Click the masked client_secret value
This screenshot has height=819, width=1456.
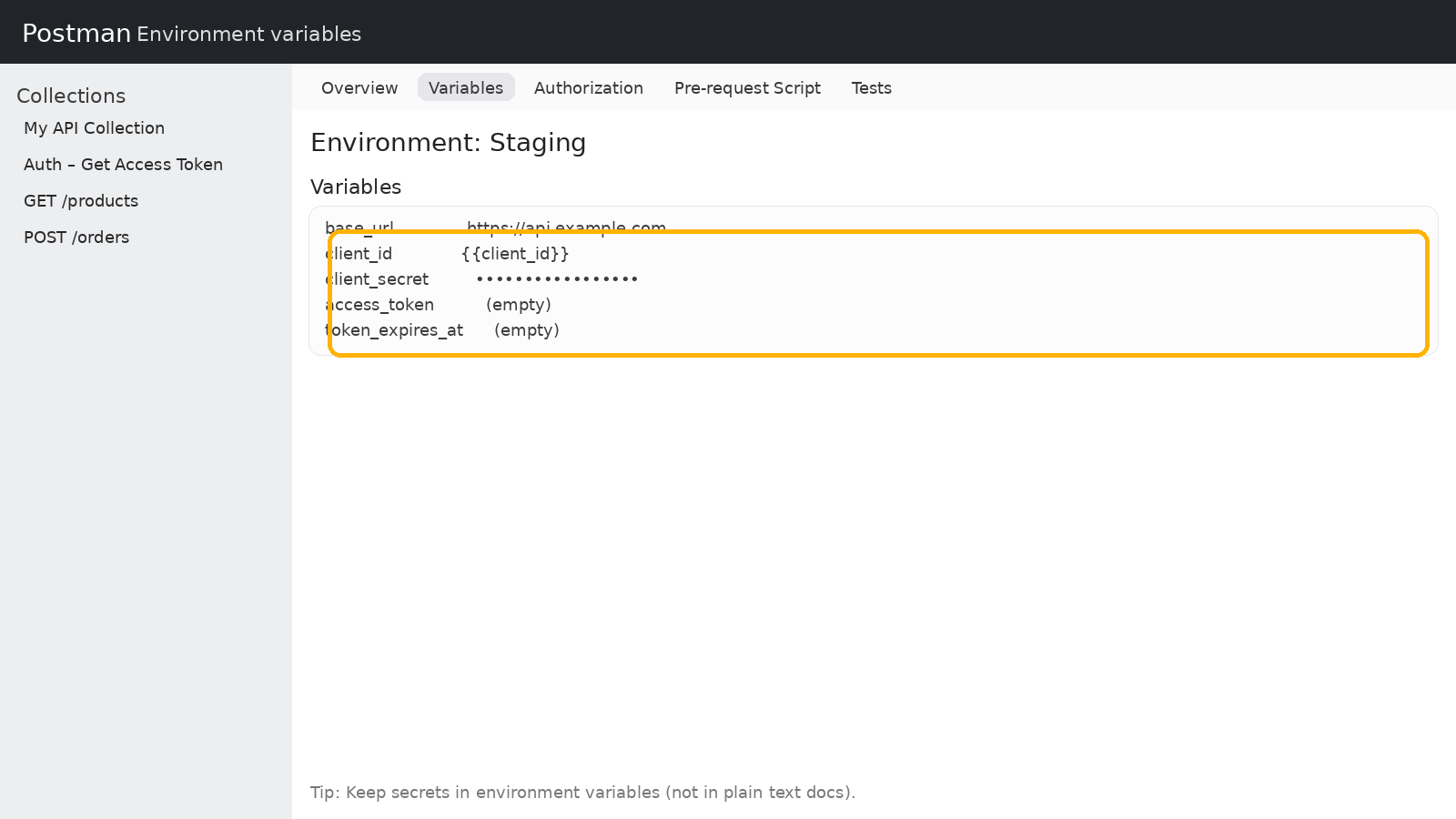pos(557,279)
